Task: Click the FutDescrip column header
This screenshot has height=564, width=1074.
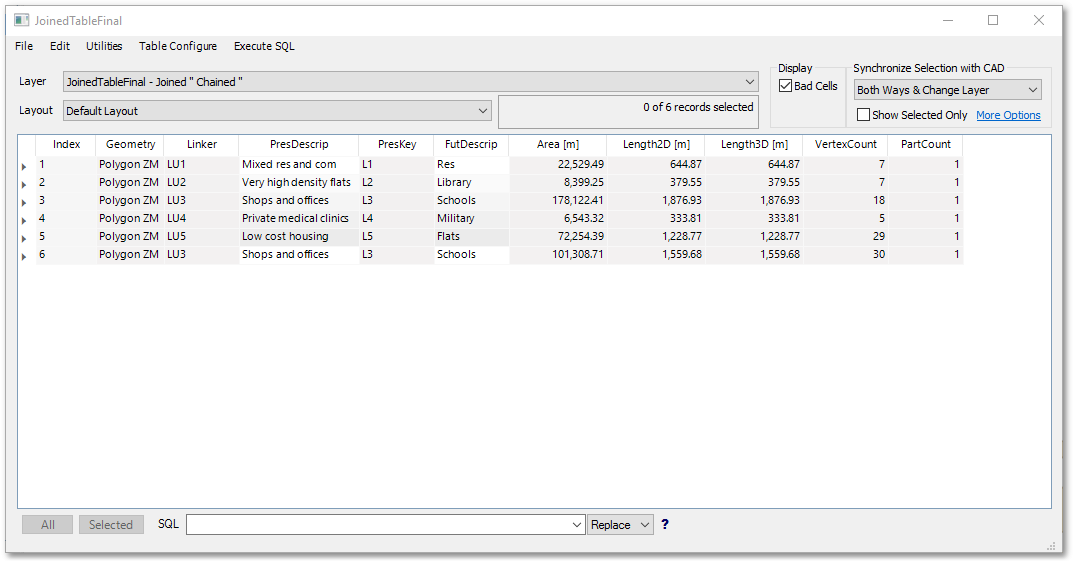Action: pos(471,145)
